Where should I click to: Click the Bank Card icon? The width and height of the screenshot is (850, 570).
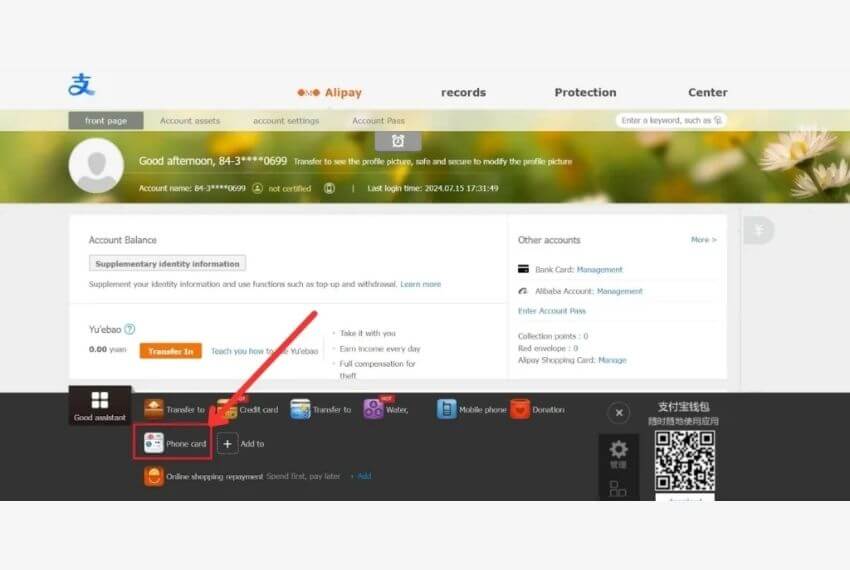[x=523, y=269]
